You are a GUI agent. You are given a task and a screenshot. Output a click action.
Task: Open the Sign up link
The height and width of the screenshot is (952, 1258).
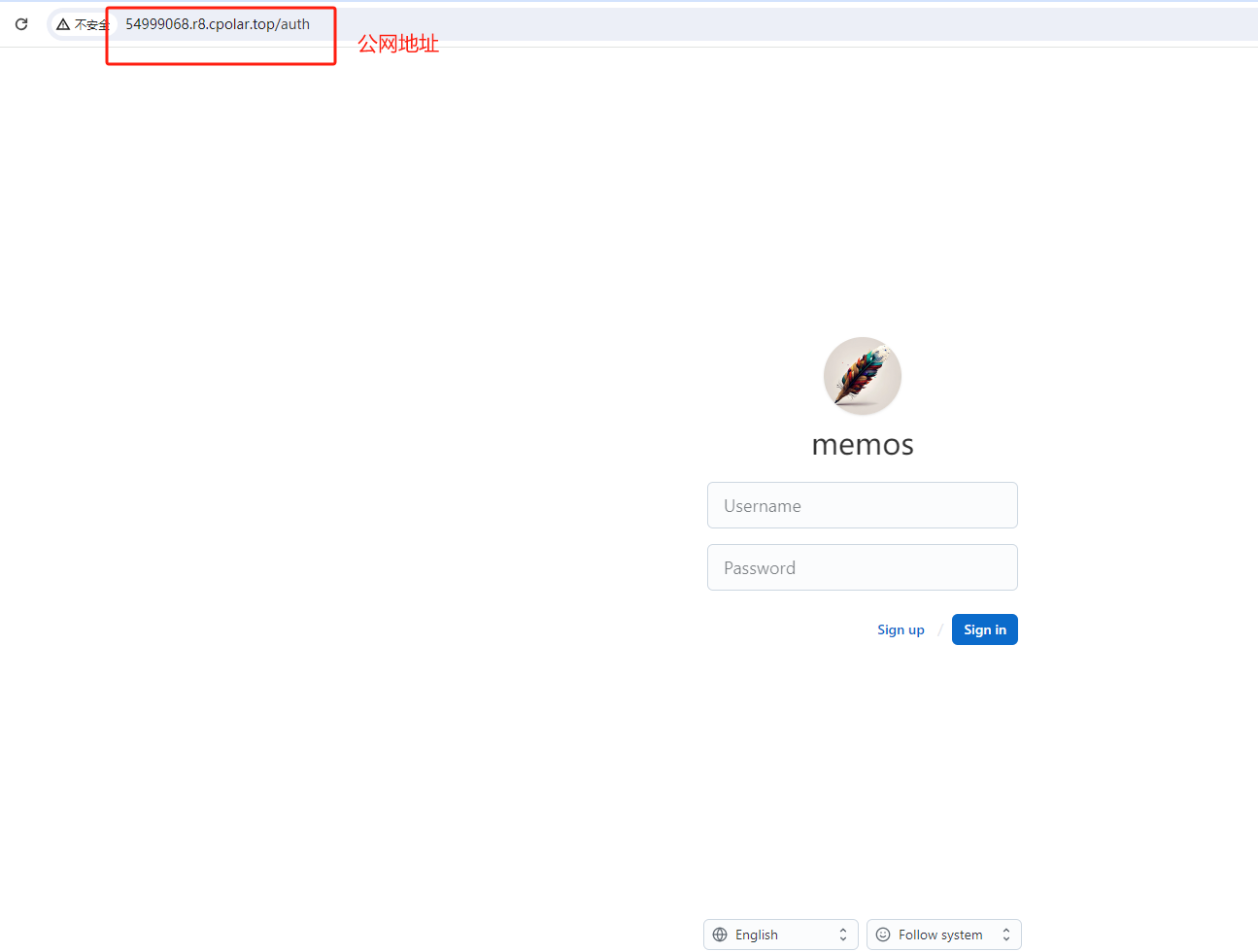[901, 629]
